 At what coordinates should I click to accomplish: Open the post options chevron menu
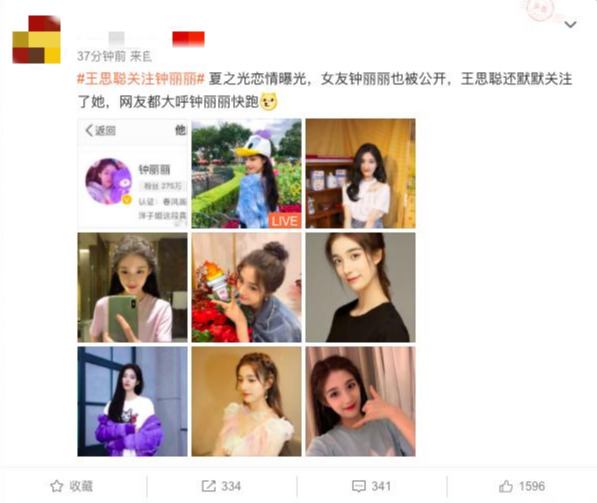[570, 25]
